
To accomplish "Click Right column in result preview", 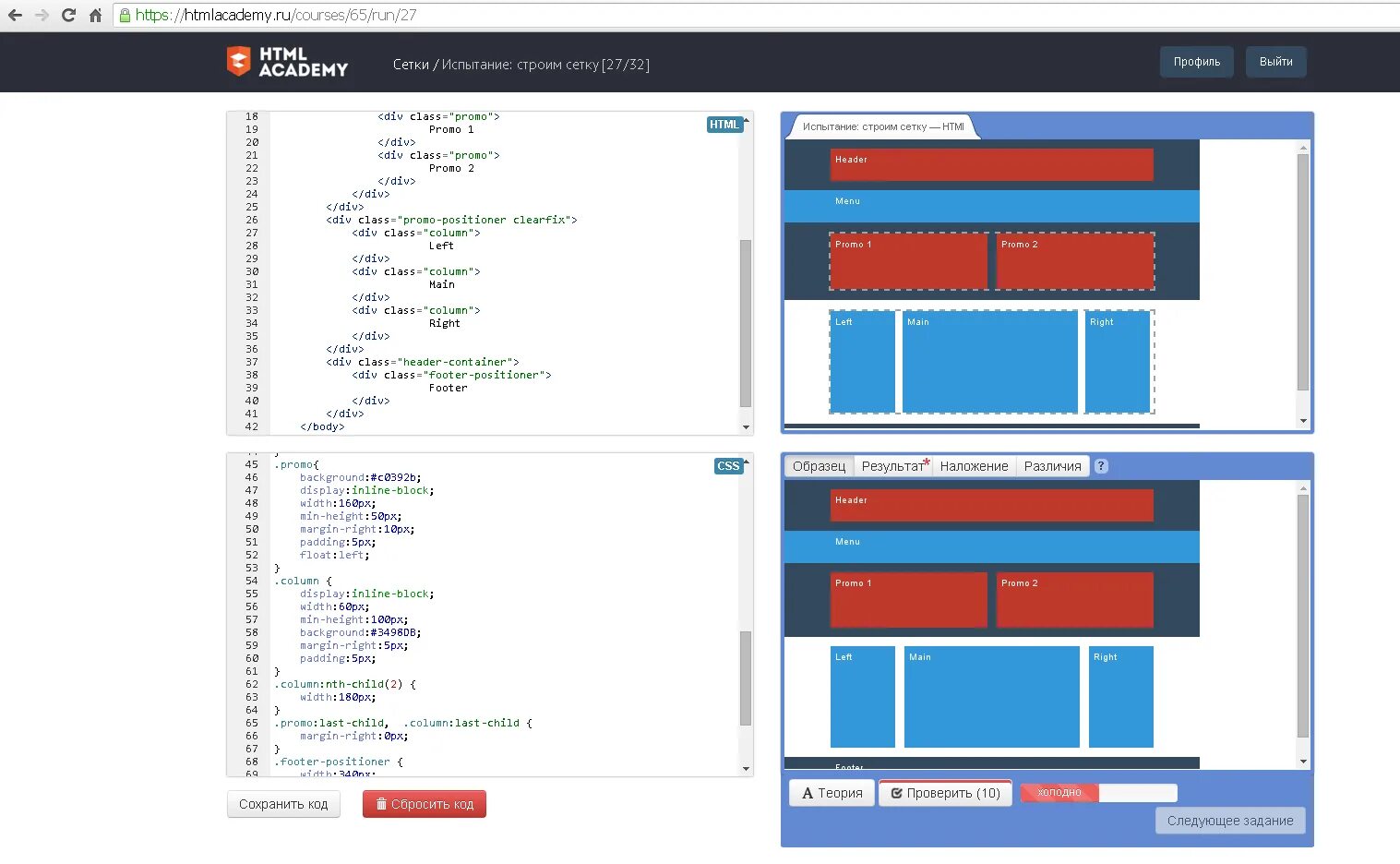I will (x=1121, y=697).
